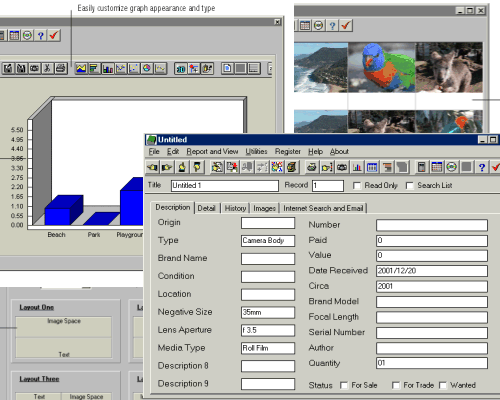Check the Wanted status box

443,385
